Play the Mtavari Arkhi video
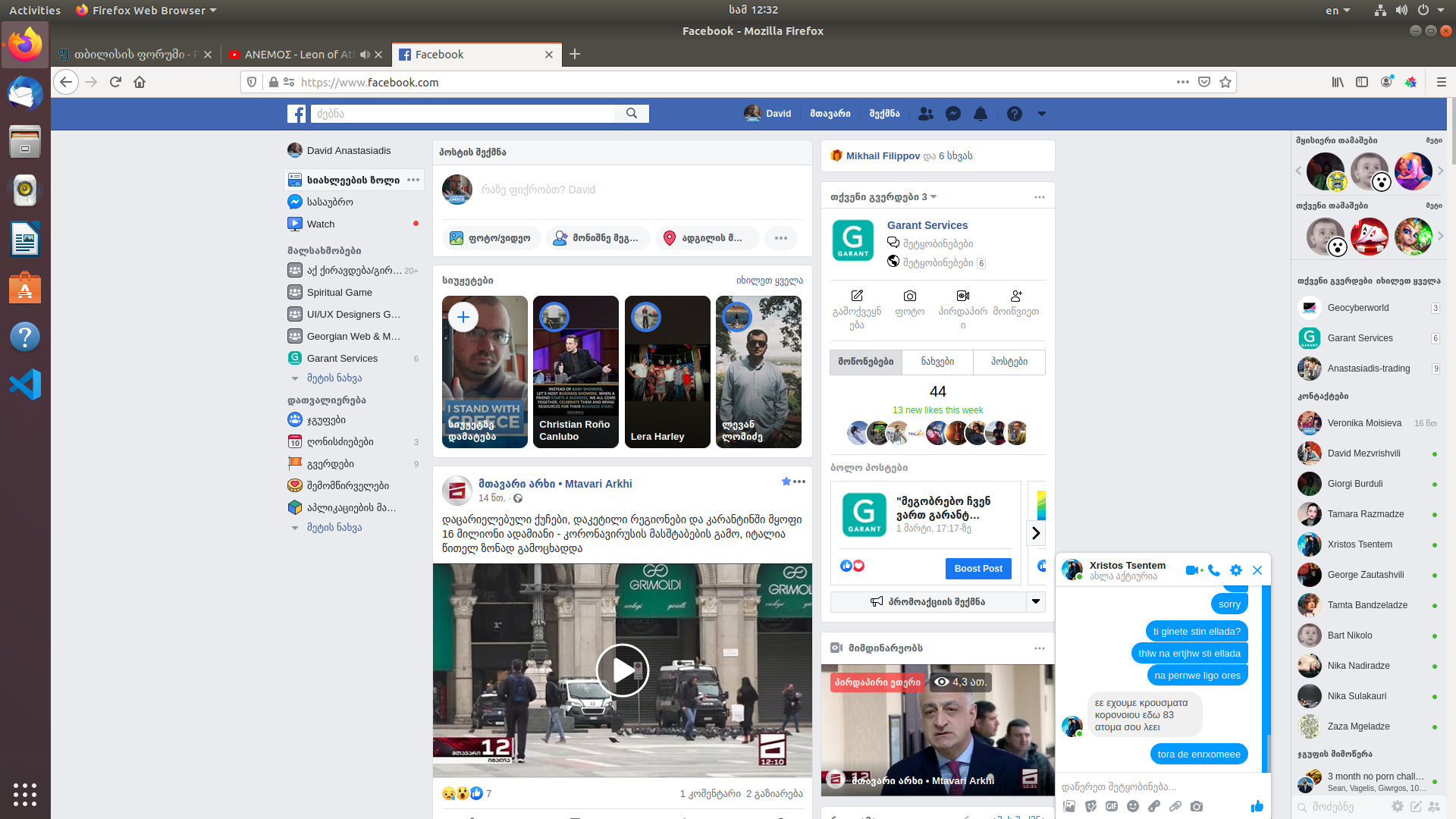This screenshot has height=819, width=1456. (x=622, y=670)
